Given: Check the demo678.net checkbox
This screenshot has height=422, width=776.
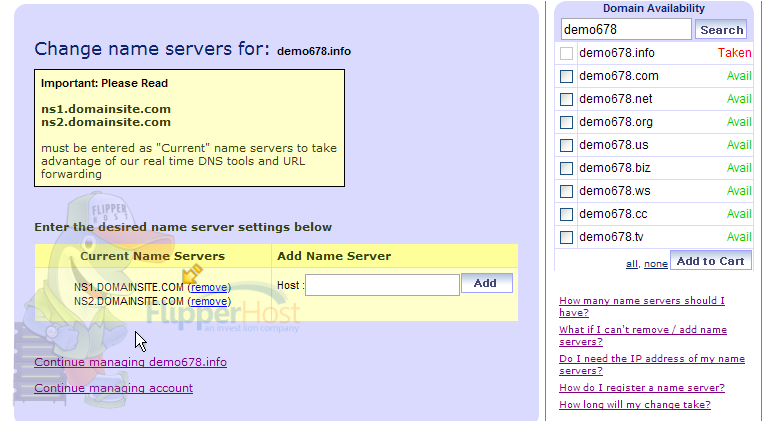Looking at the screenshot, I should (566, 99).
